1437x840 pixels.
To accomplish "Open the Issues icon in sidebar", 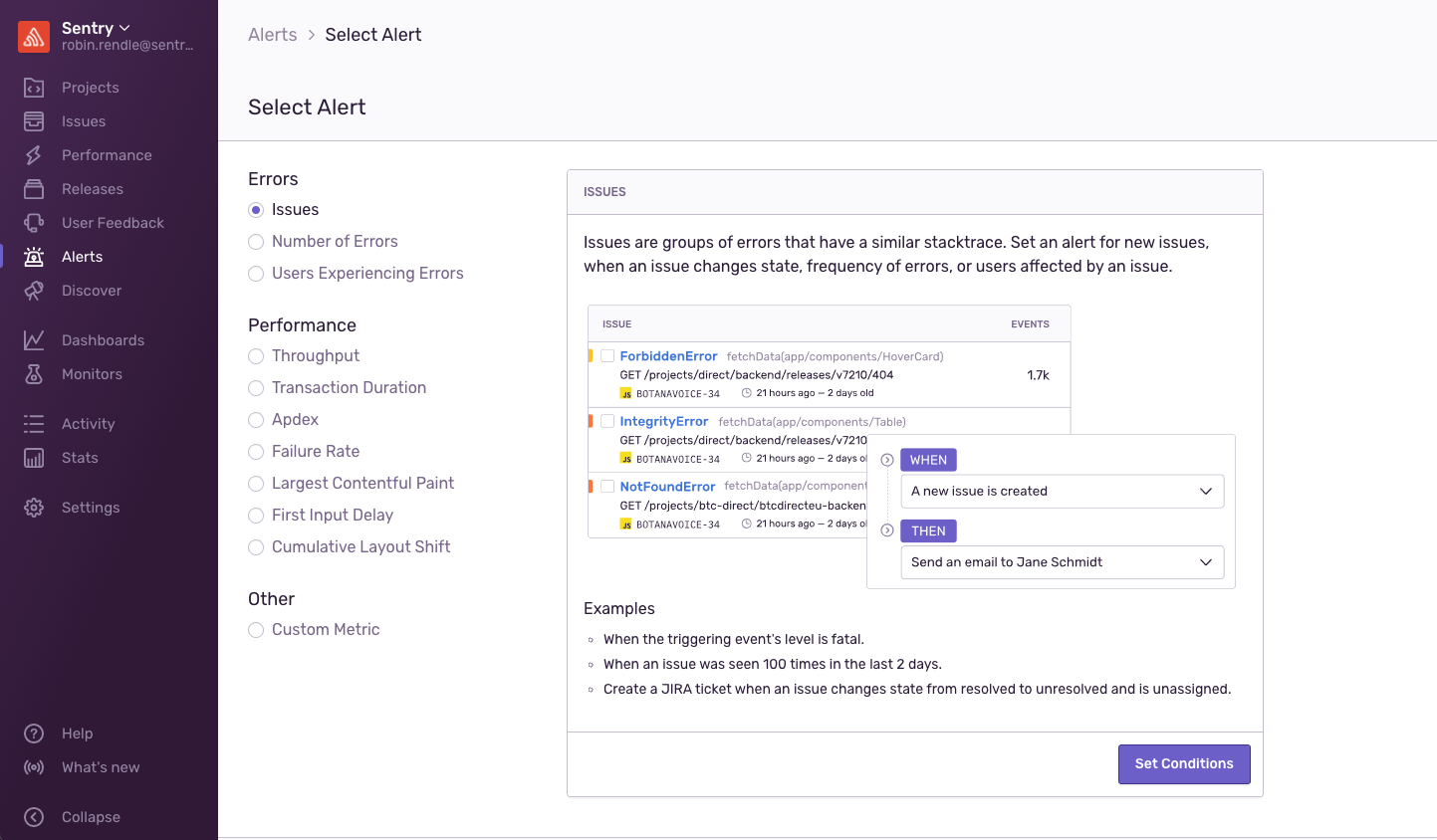I will pyautogui.click(x=34, y=121).
